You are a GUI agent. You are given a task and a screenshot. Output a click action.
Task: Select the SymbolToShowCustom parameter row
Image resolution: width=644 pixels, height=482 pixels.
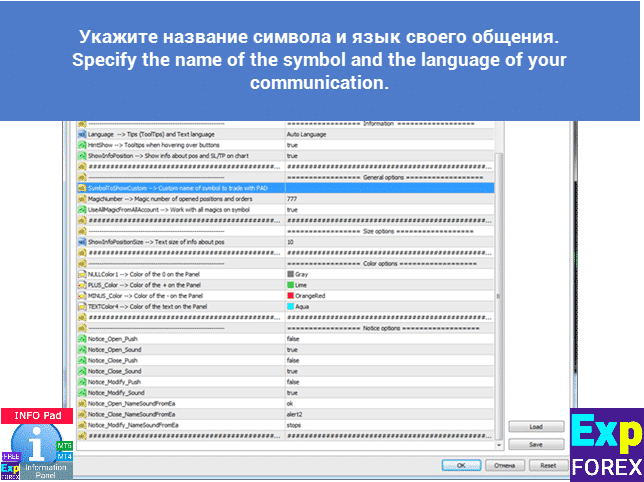click(x=180, y=188)
